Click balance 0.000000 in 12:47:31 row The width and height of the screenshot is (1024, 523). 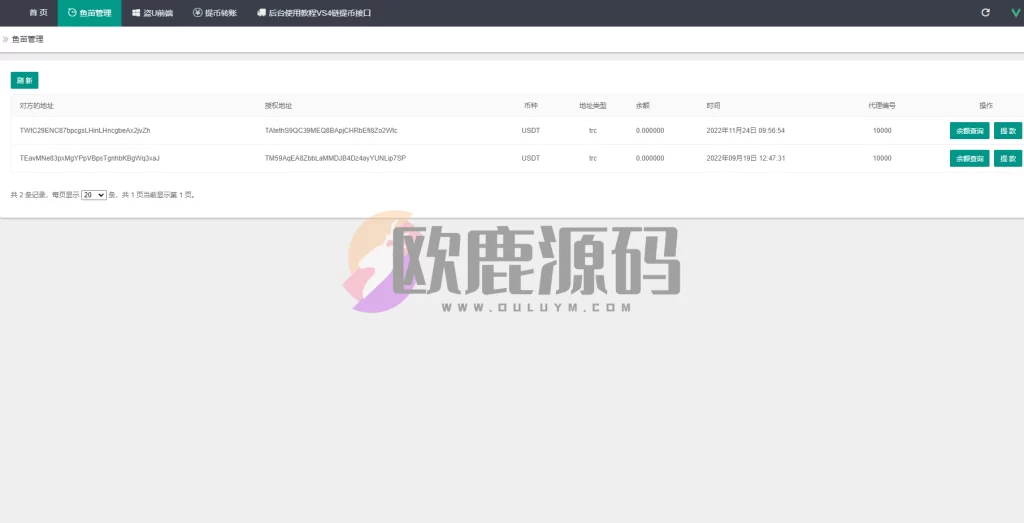[x=650, y=159]
